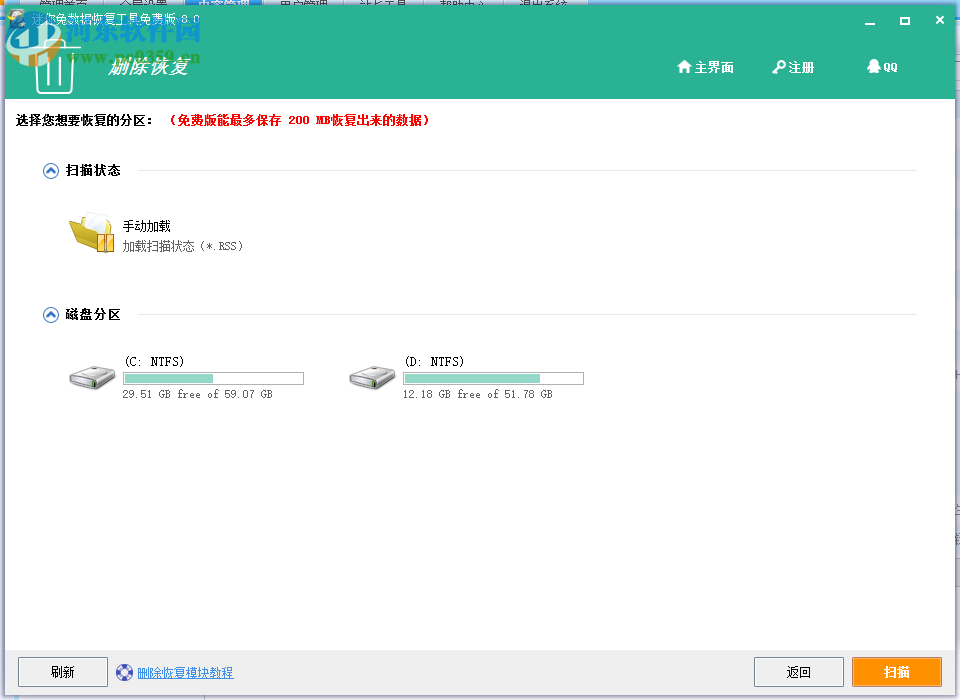Screen dimensions: 960x700
Task: Click the 刷新 button
Action: pyautogui.click(x=62, y=671)
